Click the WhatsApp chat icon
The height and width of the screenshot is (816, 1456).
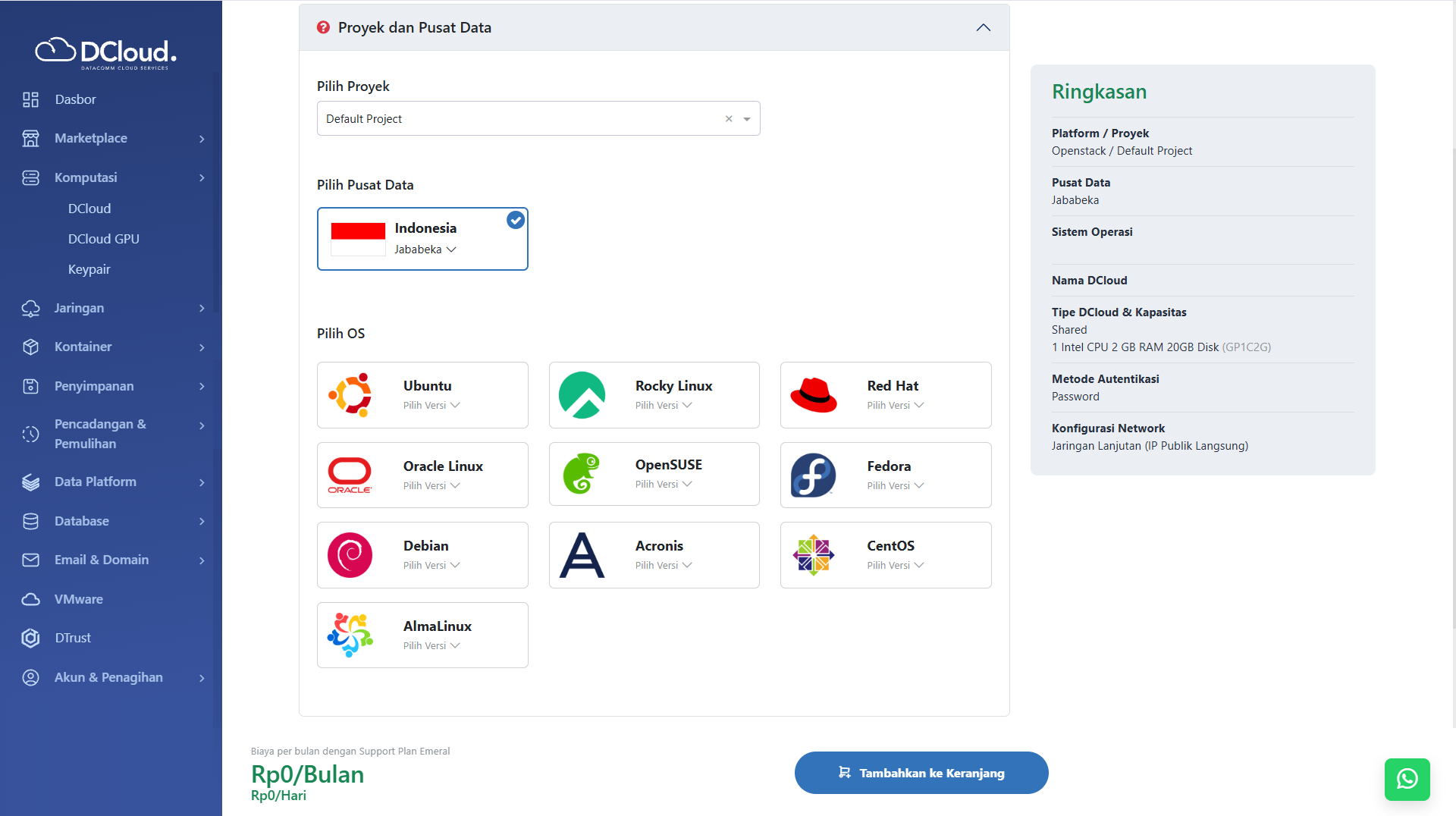tap(1407, 779)
